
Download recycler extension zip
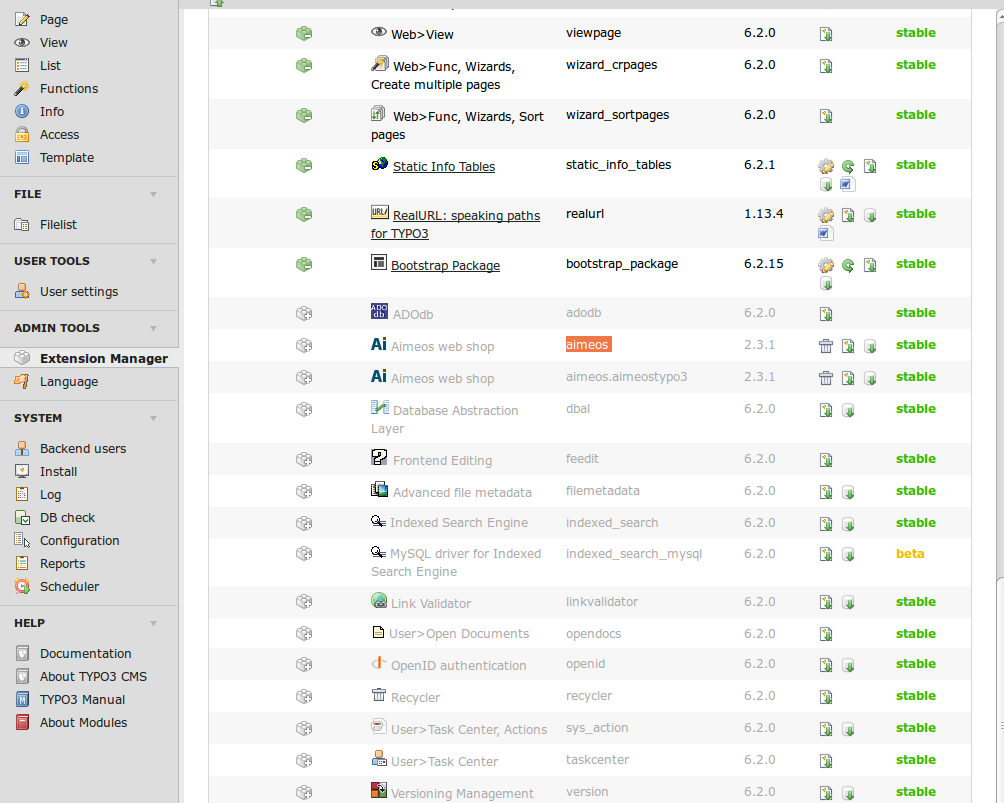tap(826, 697)
